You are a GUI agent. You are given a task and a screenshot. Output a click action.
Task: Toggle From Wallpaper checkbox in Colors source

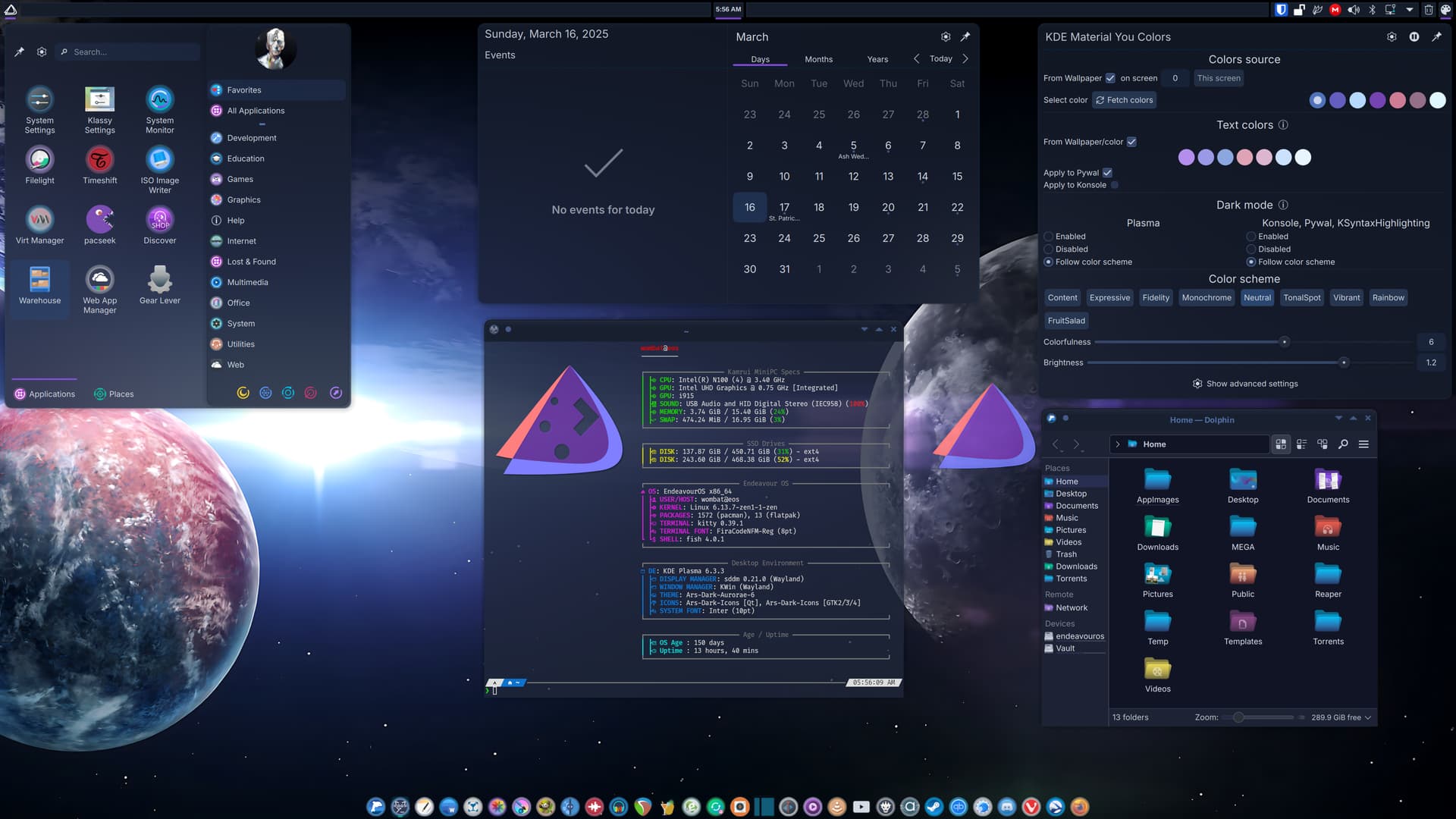[x=1110, y=78]
